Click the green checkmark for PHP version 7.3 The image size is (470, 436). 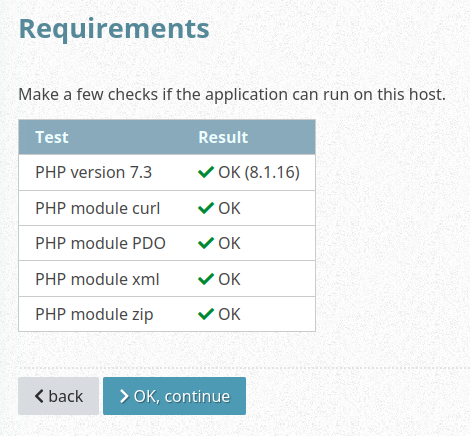point(206,172)
